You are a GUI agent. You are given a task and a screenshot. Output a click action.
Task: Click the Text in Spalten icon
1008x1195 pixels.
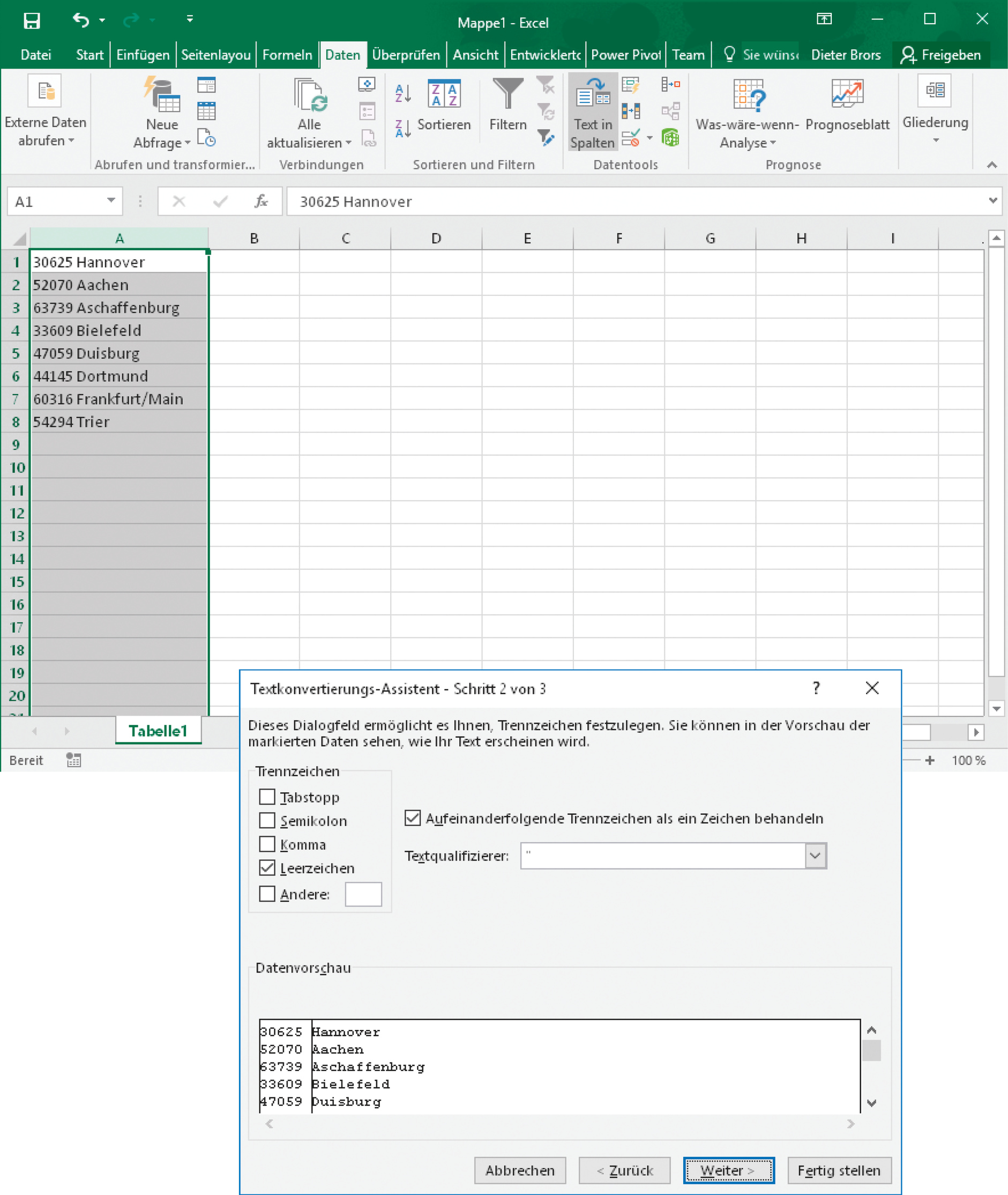[x=593, y=94]
